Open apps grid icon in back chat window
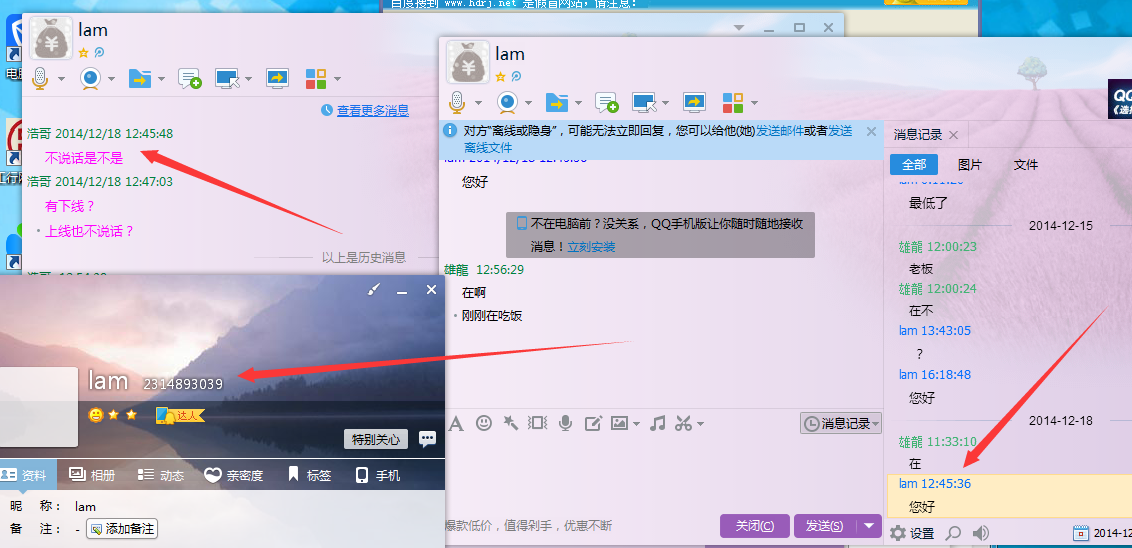Screen dimensions: 1132x548 click(316, 78)
